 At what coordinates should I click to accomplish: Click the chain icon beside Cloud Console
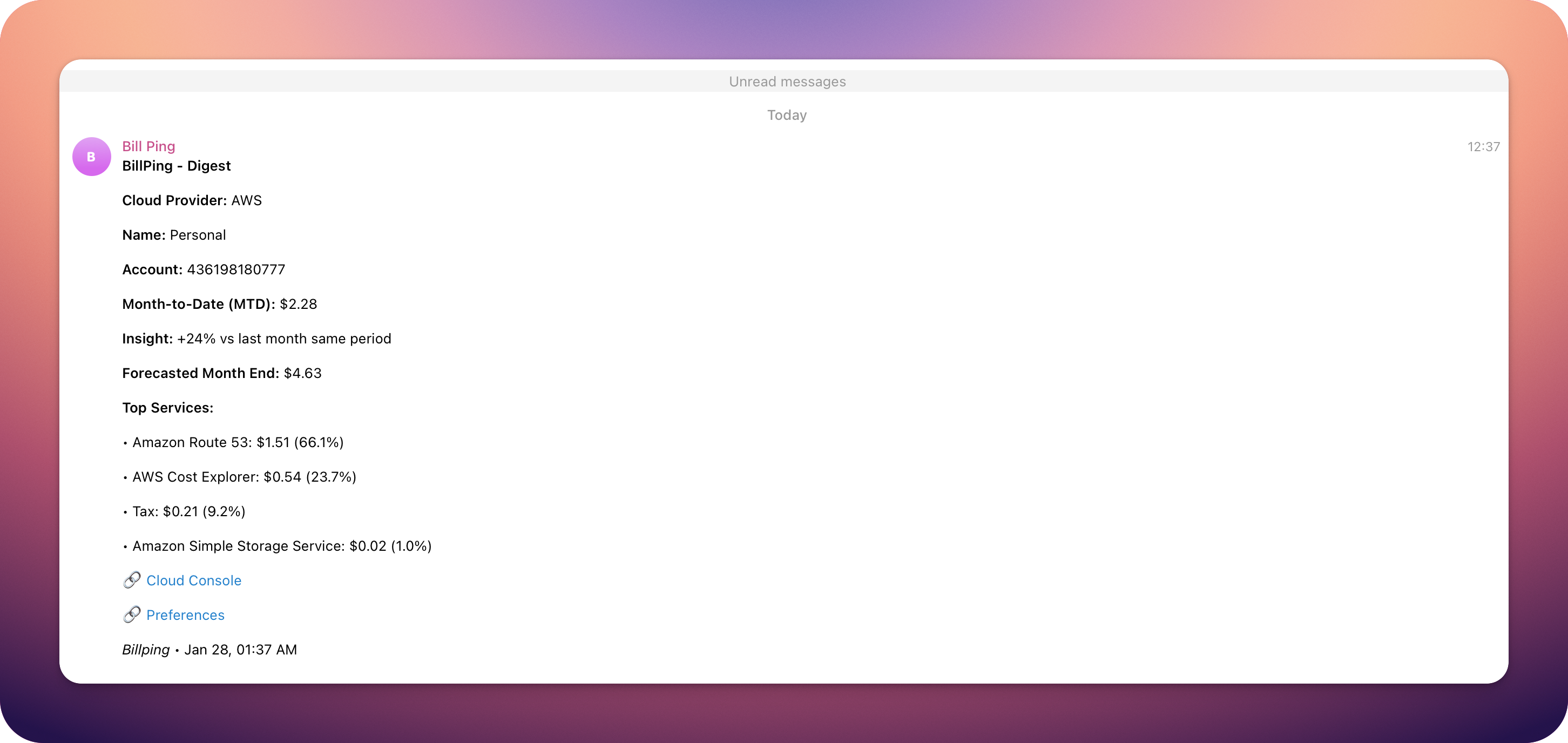[x=132, y=580]
